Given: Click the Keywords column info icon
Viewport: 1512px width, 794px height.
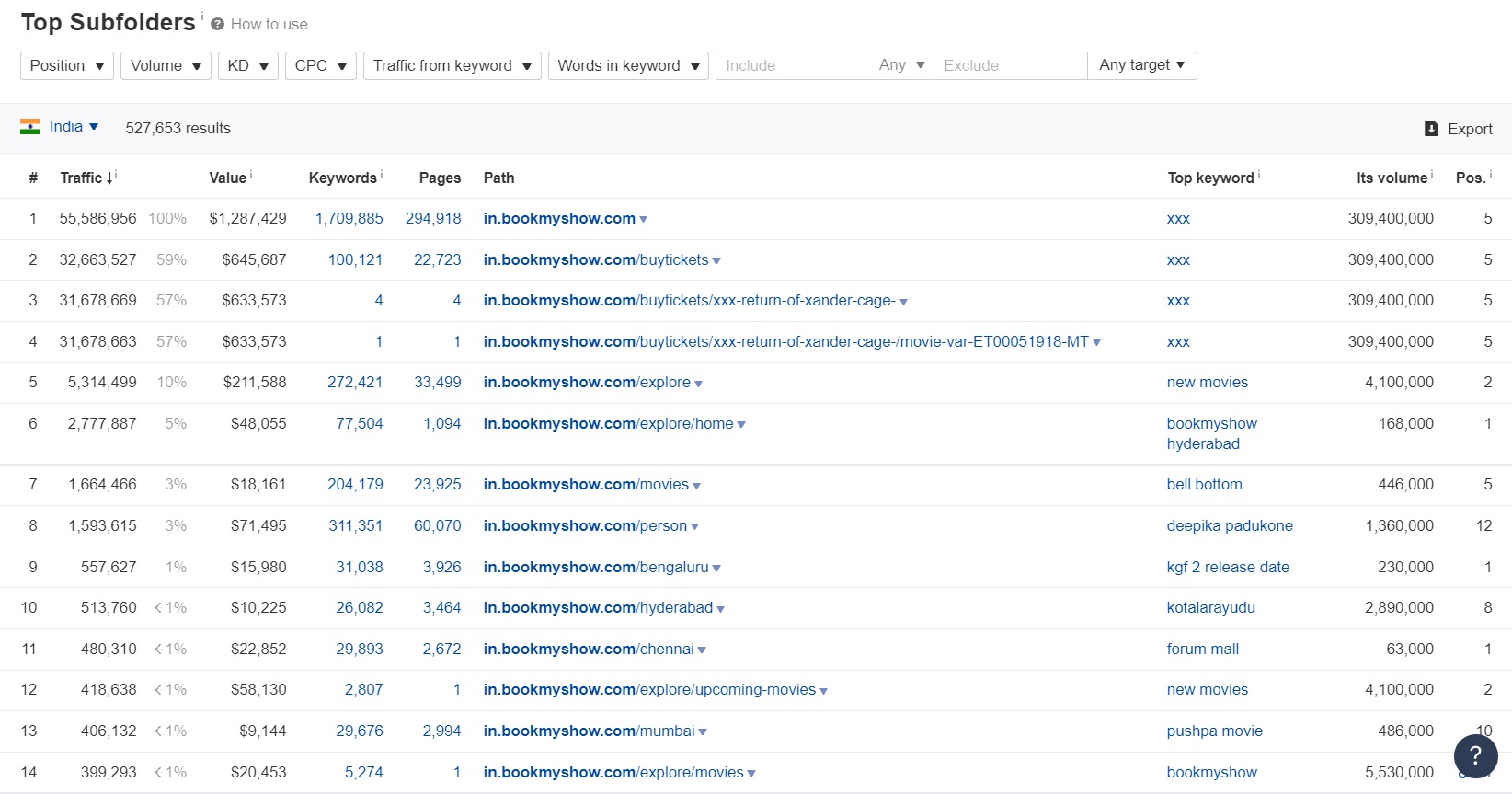Looking at the screenshot, I should pos(382,174).
